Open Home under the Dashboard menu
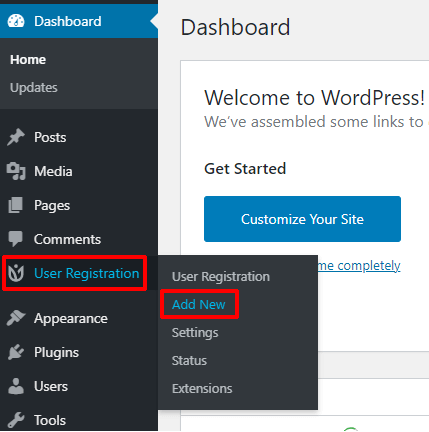Screen dimensions: 429x432 click(28, 60)
